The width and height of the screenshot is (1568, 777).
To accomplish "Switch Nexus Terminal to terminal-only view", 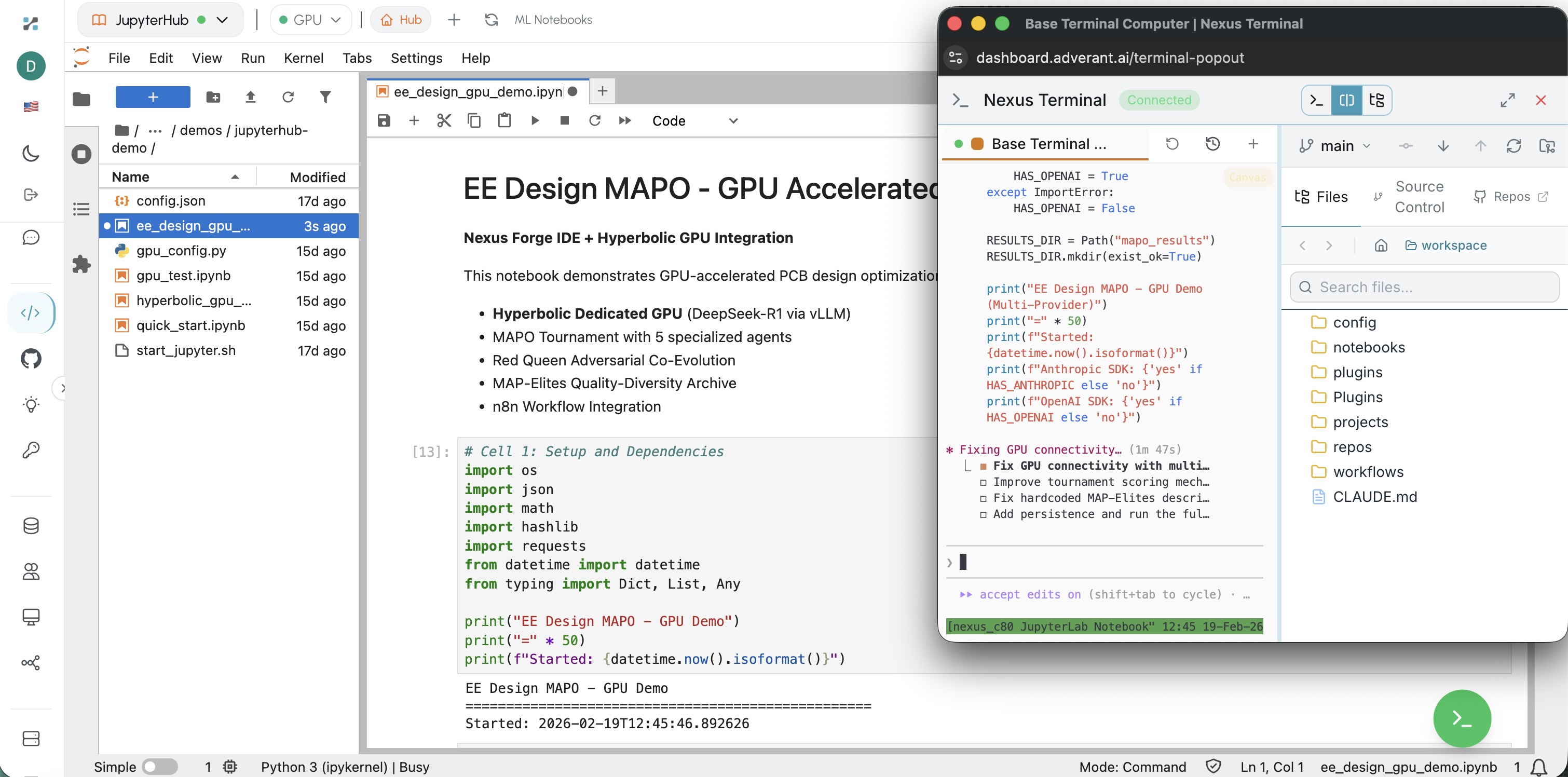I will click(1316, 100).
